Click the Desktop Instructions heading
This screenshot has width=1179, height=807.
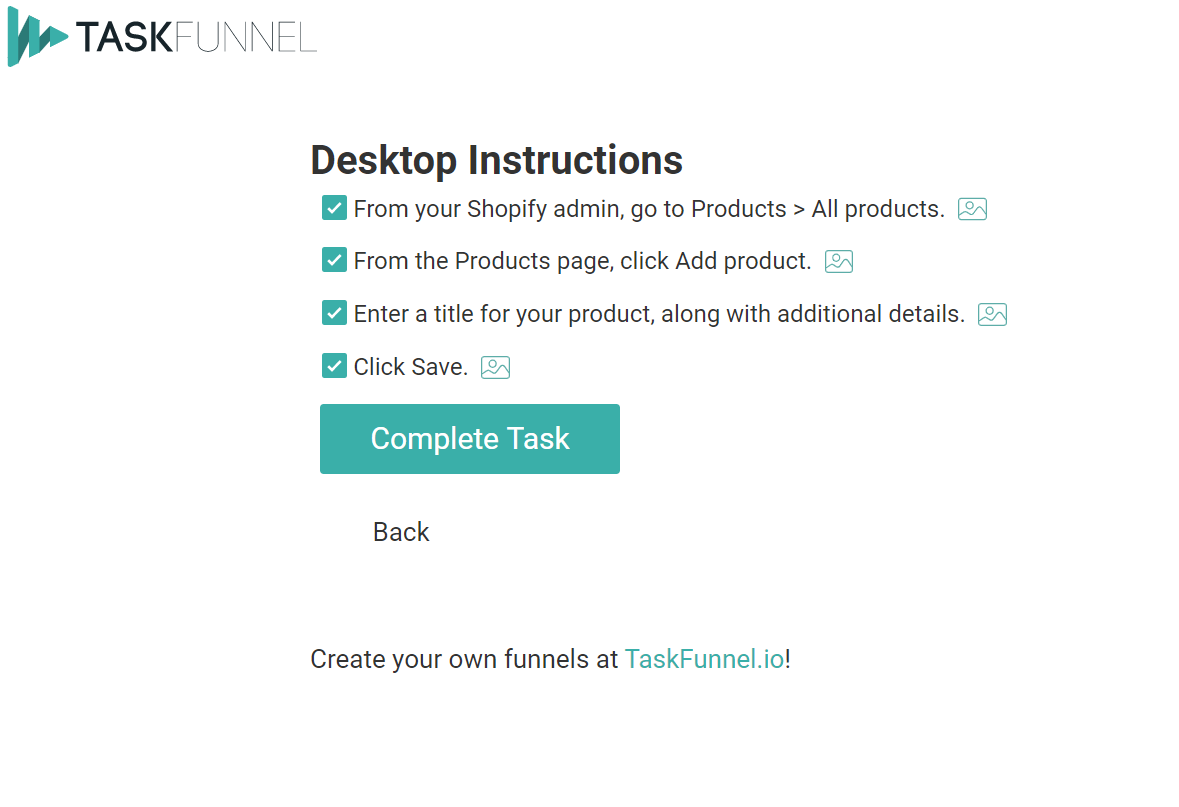(496, 160)
